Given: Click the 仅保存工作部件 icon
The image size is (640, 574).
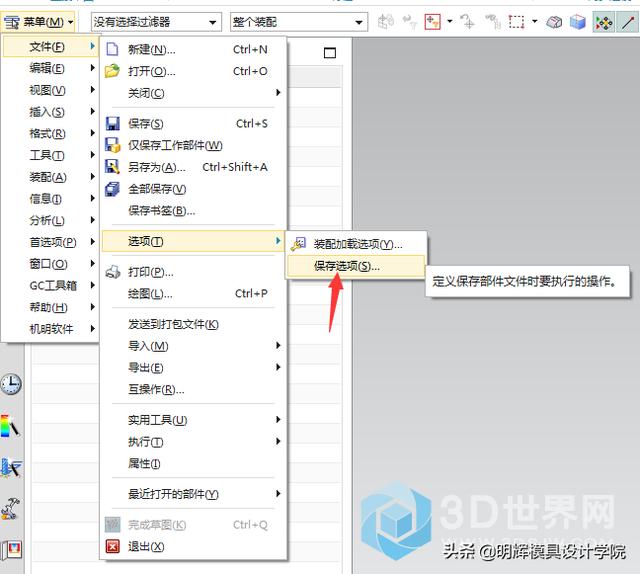Looking at the screenshot, I should 113,145.
